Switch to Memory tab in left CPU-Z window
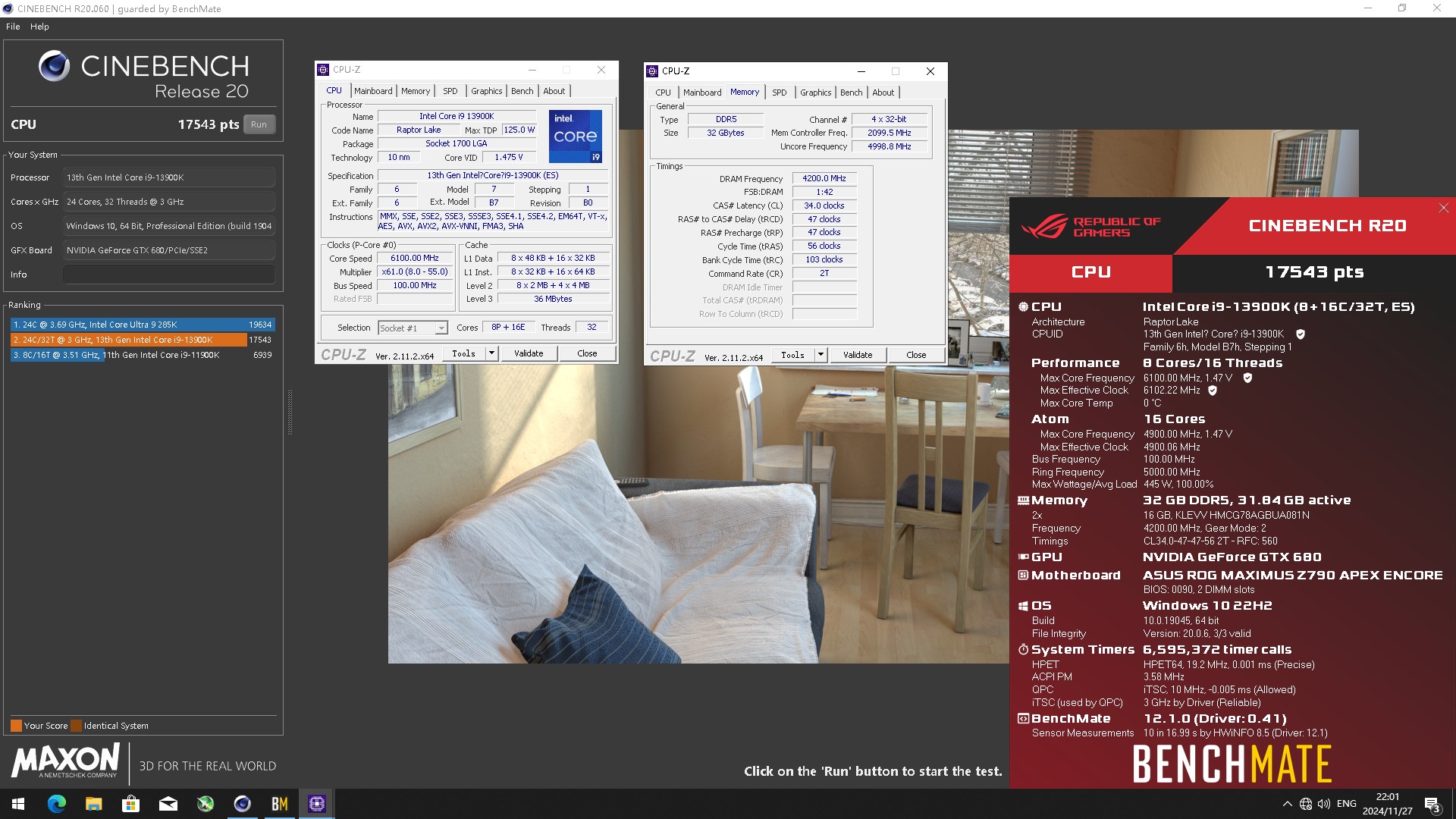This screenshot has height=819, width=1456. (x=416, y=91)
